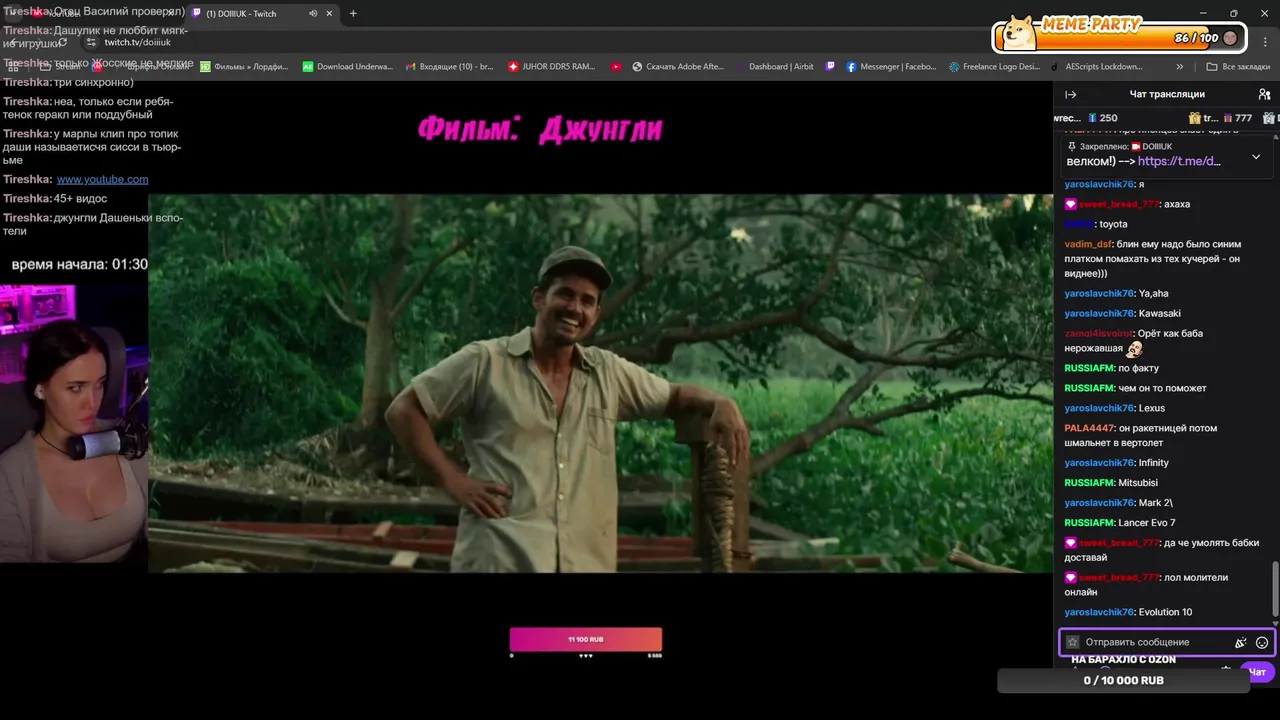Screen dimensions: 1280x720
Task: Expand the bookmarks overflow chevron
Action: (x=1180, y=66)
